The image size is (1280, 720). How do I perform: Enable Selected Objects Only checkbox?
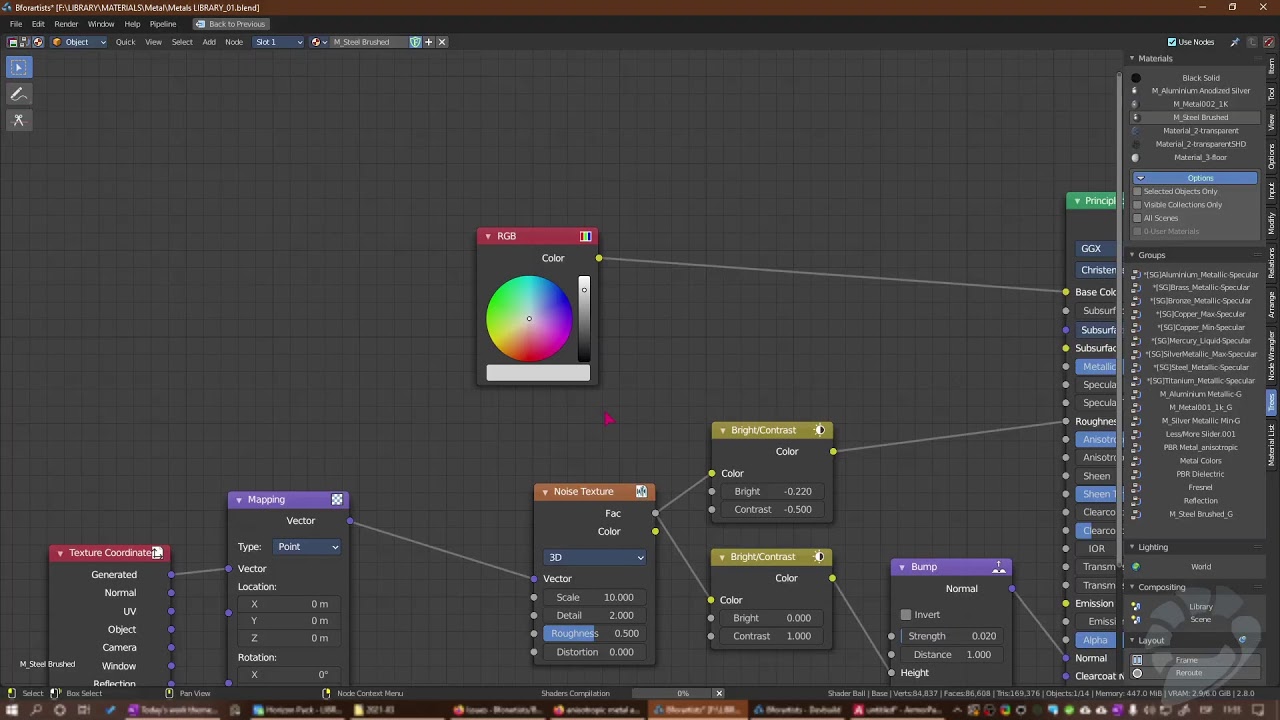tap(1137, 191)
